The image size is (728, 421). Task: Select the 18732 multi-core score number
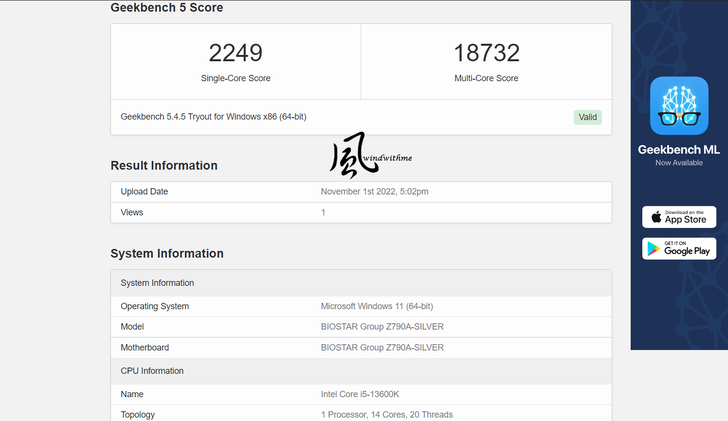click(486, 54)
